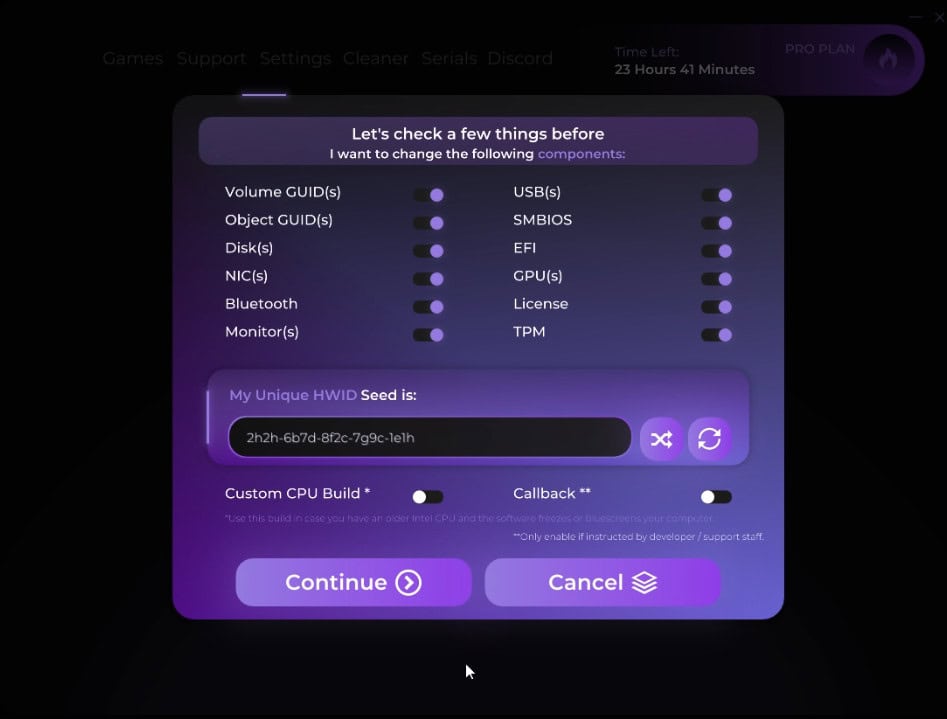The width and height of the screenshot is (947, 719).
Task: Click the flame PRO PLAN icon
Action: pyautogui.click(x=888, y=59)
